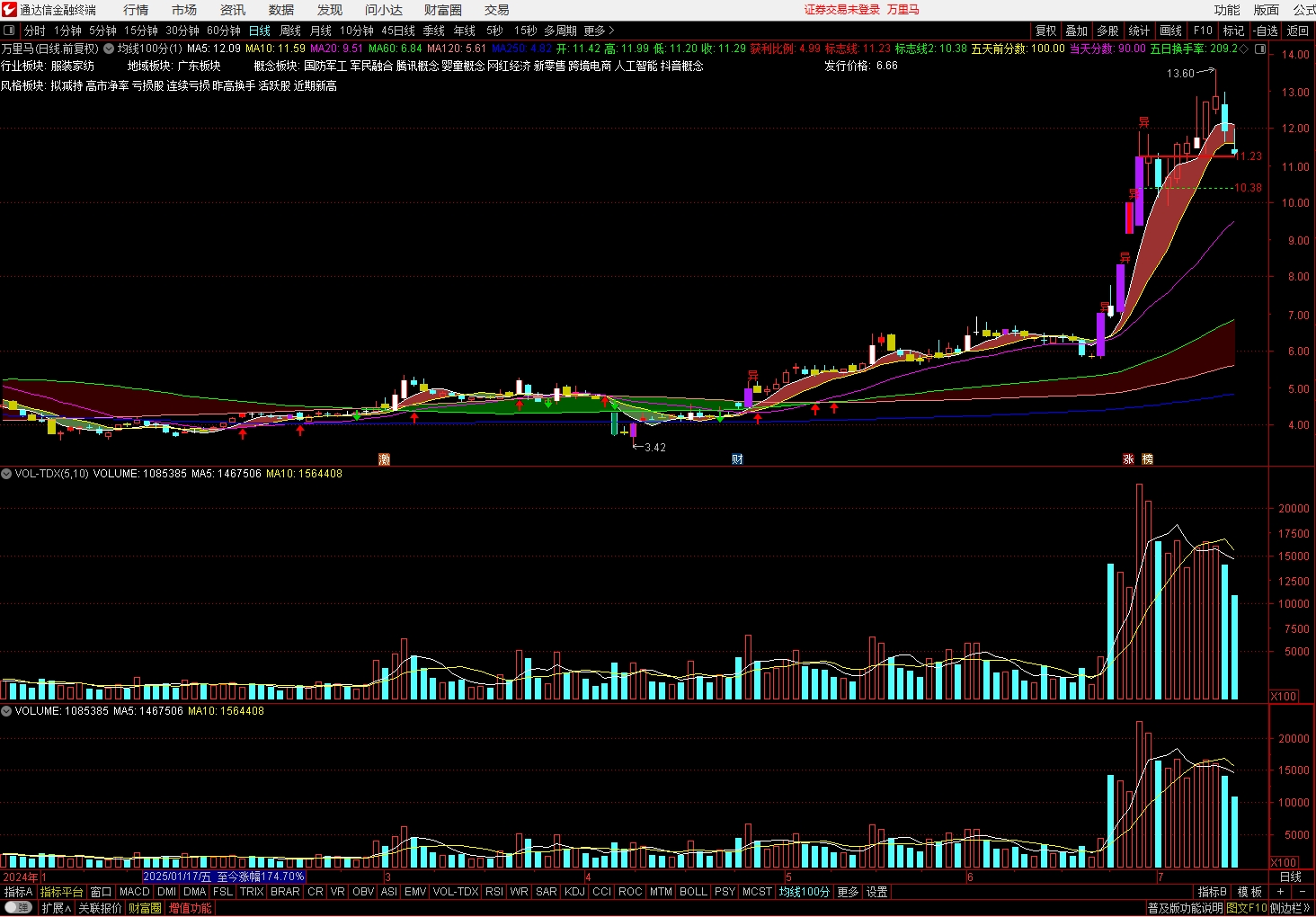Select the 多周期 tab
This screenshot has height=917, width=1316.
coord(560,31)
